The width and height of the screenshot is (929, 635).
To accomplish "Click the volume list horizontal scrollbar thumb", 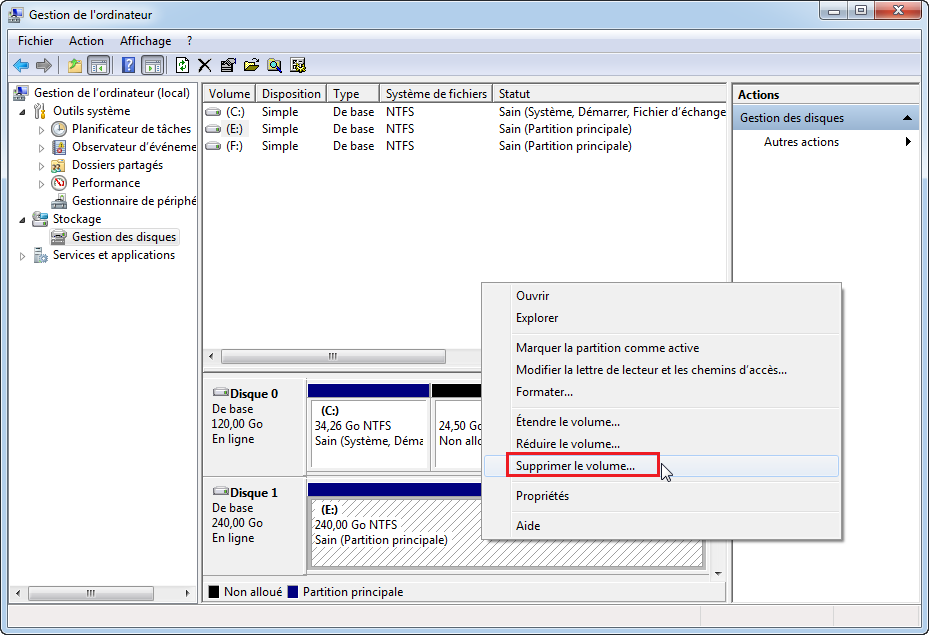I will click(x=333, y=356).
